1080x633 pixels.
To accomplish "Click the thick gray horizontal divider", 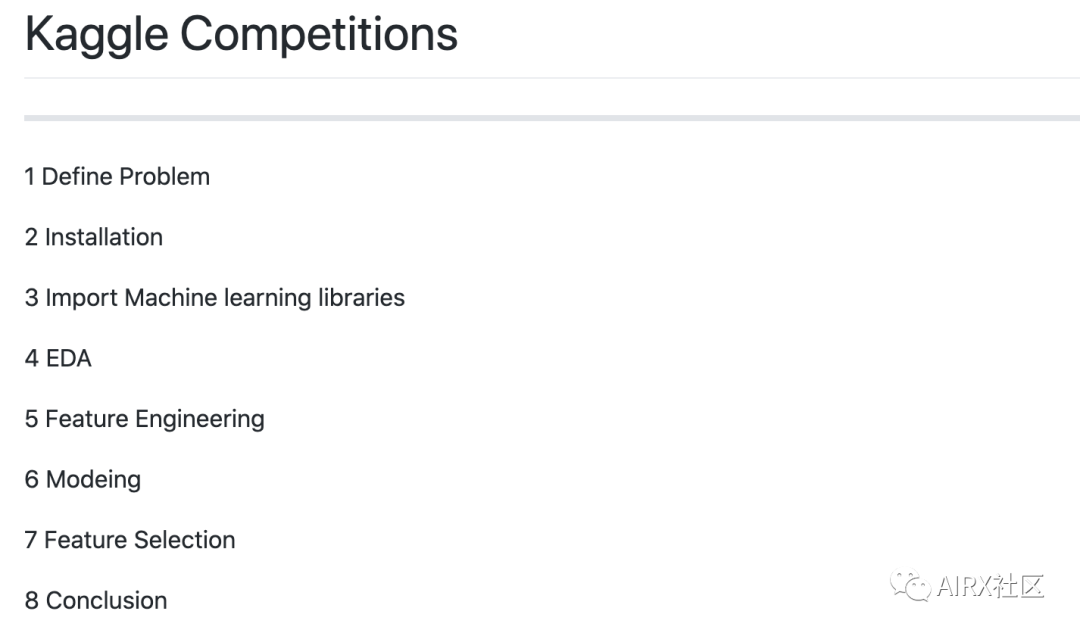I will (x=552, y=118).
